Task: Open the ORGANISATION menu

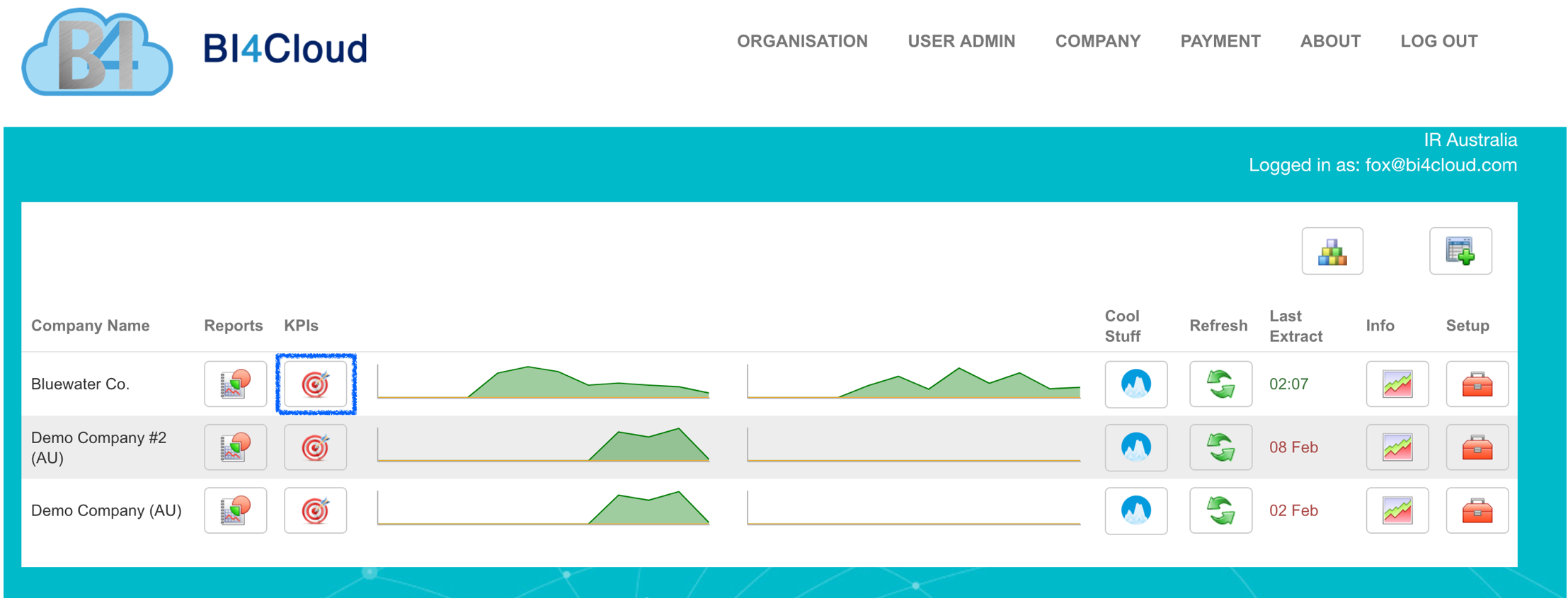Action: point(802,41)
